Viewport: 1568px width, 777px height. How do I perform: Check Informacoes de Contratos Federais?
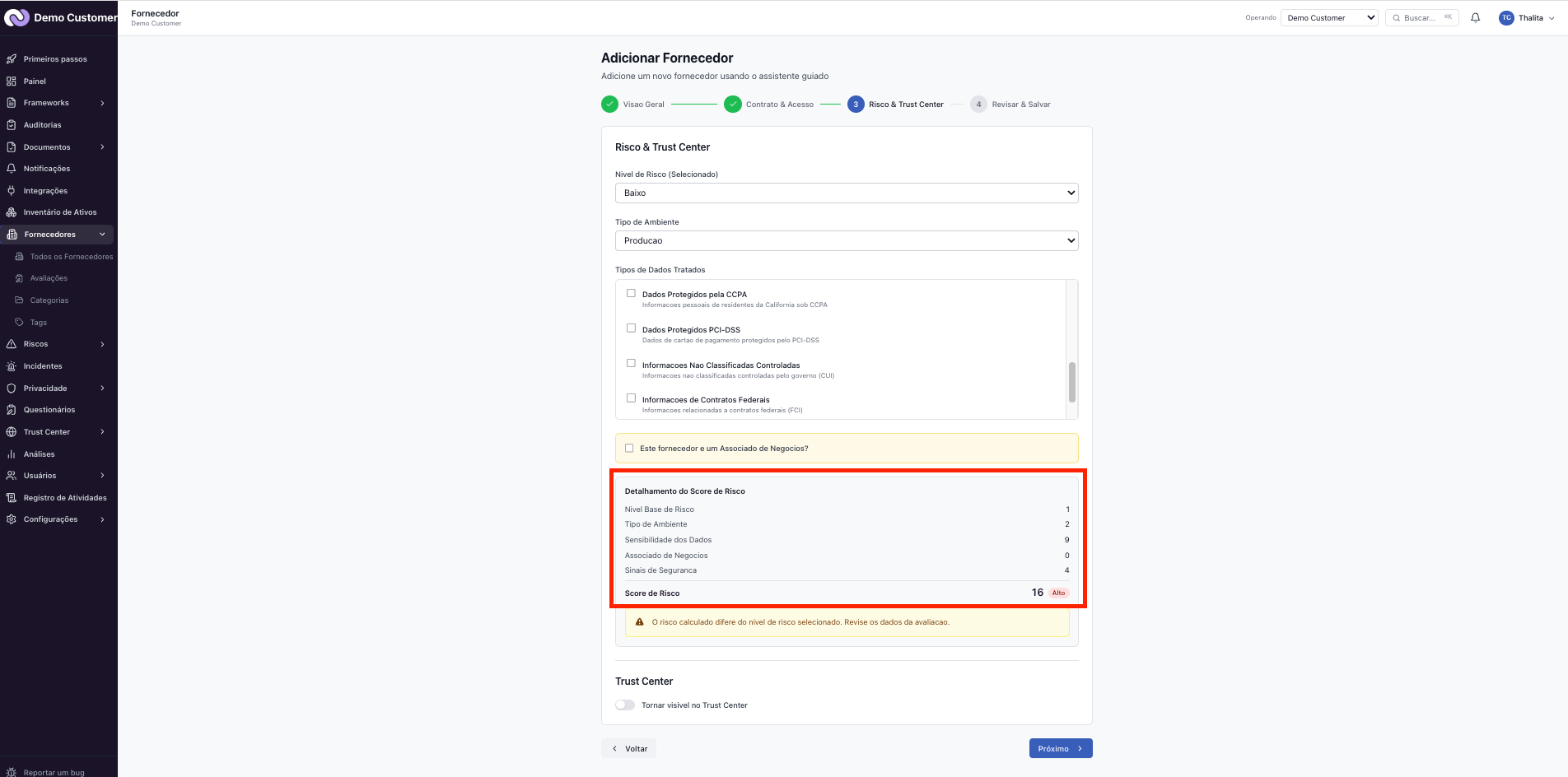(631, 398)
